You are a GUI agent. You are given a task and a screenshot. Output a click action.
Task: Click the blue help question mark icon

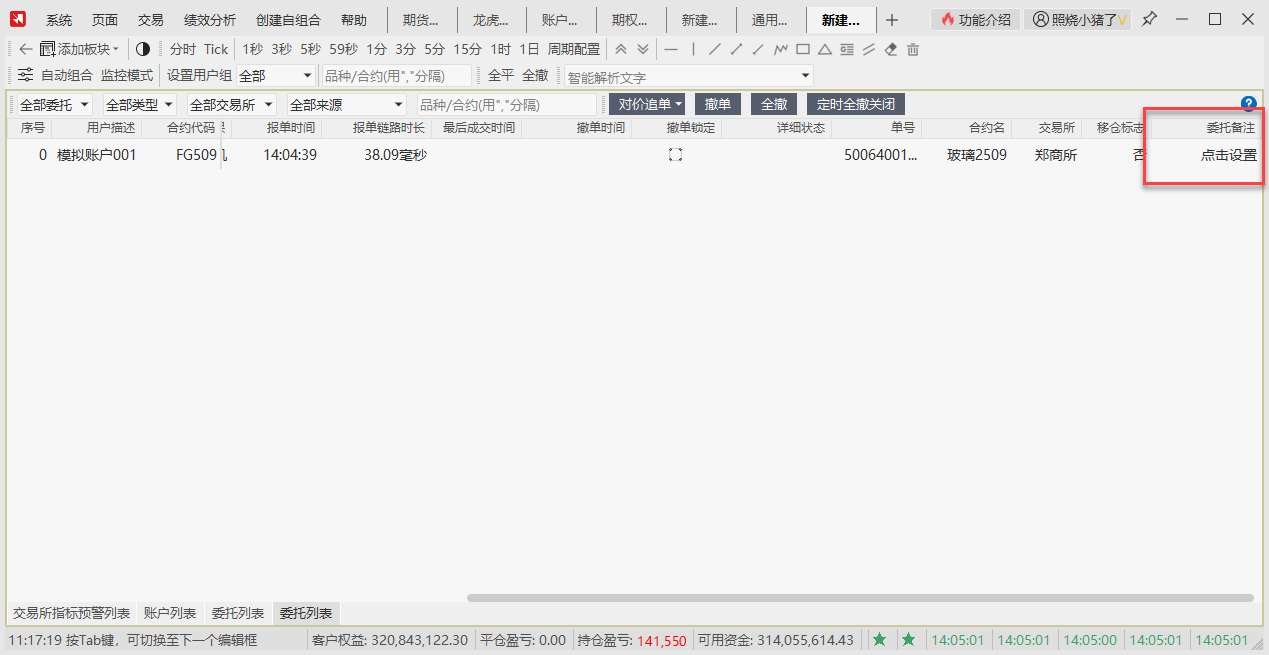tap(1248, 103)
